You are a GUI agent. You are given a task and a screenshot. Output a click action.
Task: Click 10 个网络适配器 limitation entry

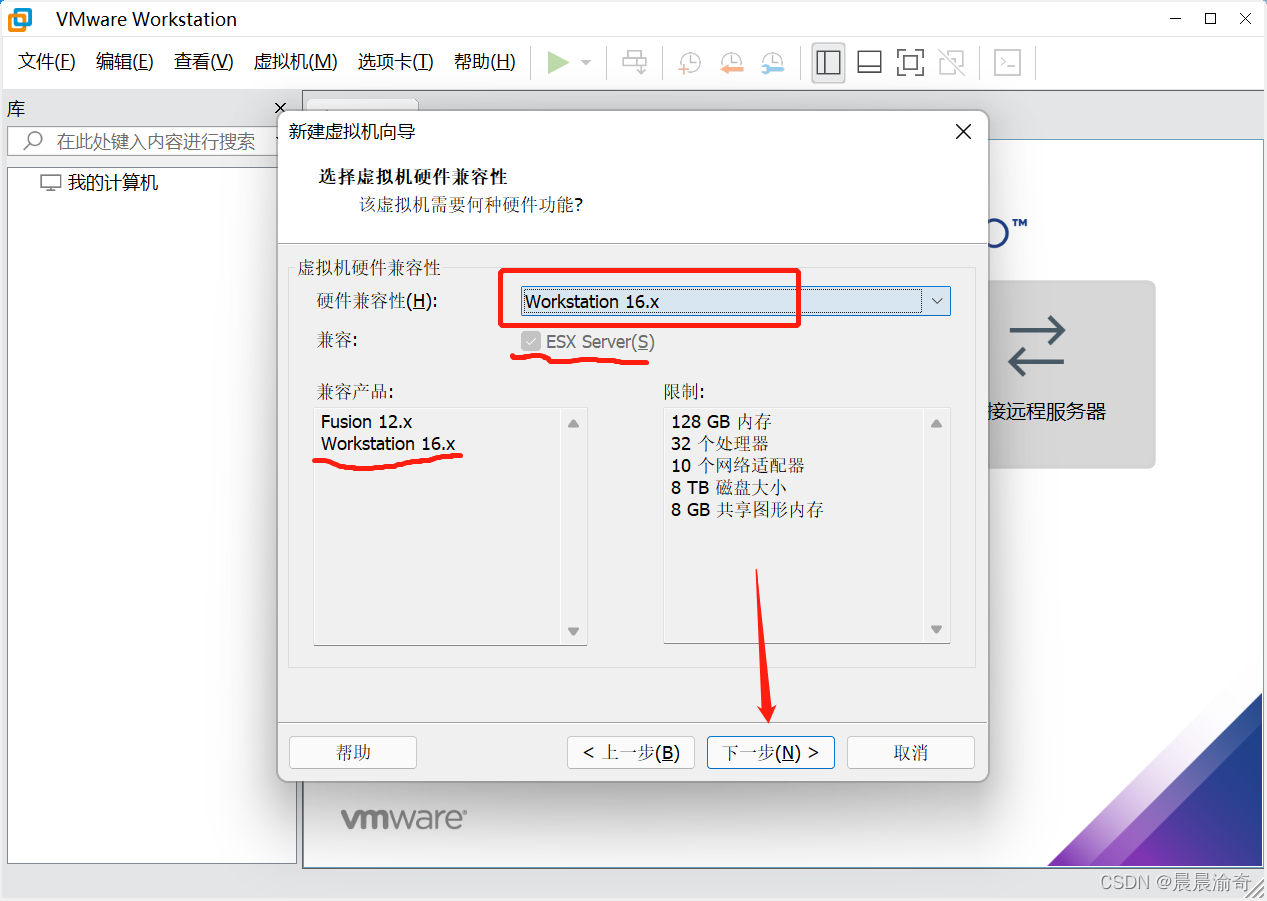(738, 466)
